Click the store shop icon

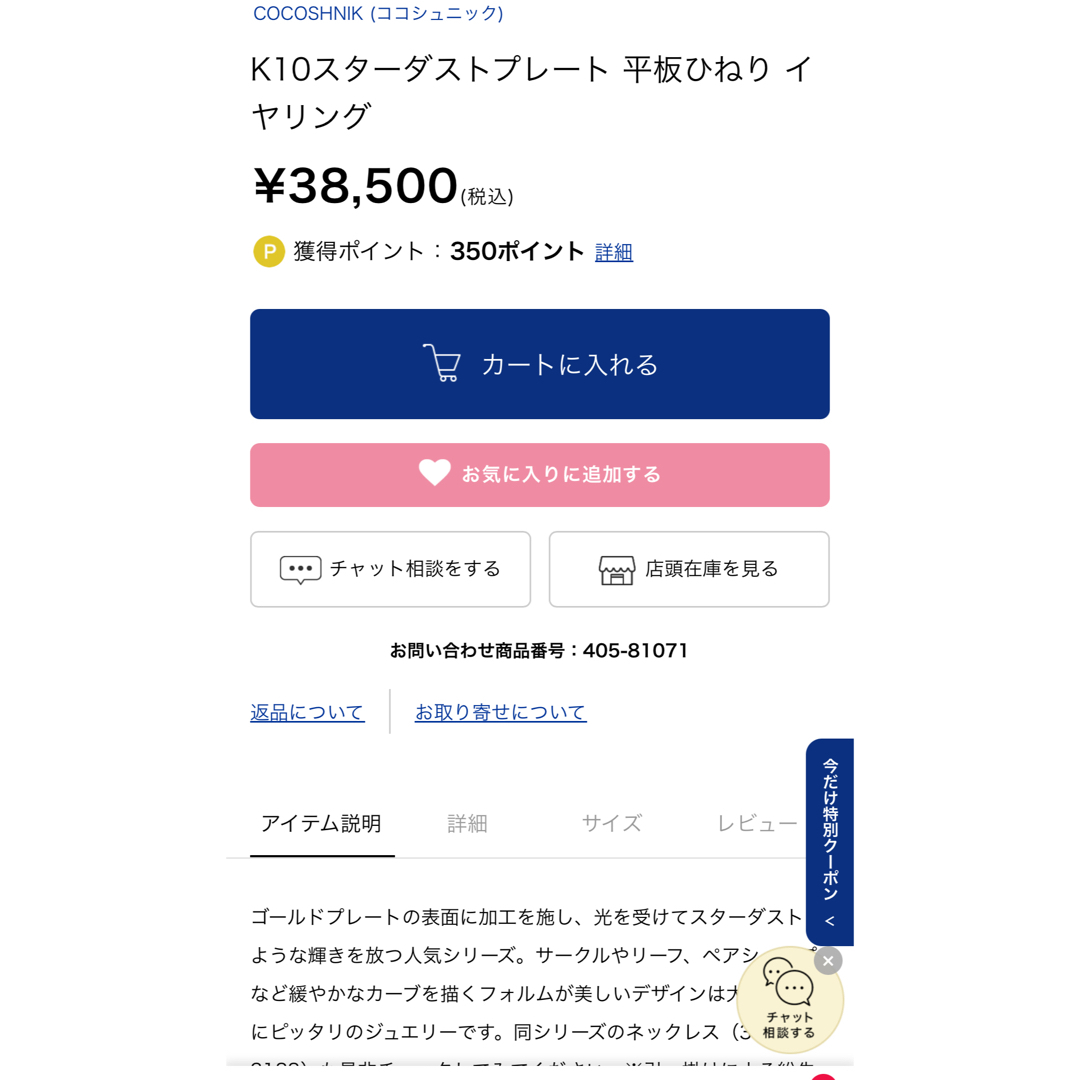[x=616, y=570]
